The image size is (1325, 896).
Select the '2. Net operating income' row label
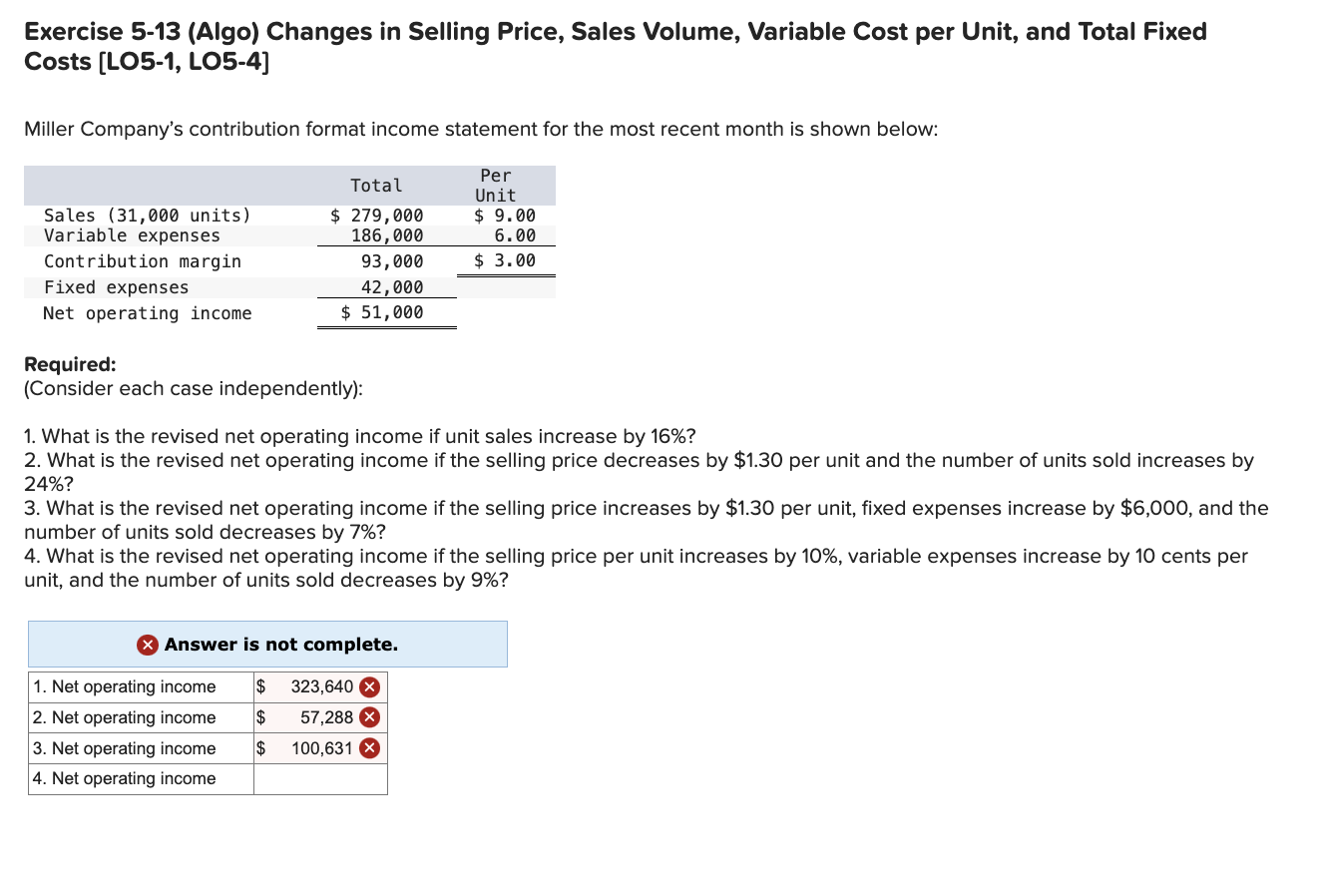tap(123, 717)
